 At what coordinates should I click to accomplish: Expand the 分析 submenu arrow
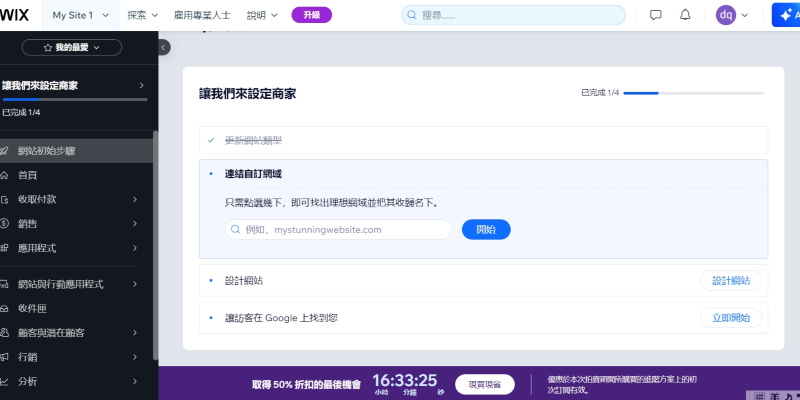pyautogui.click(x=135, y=381)
